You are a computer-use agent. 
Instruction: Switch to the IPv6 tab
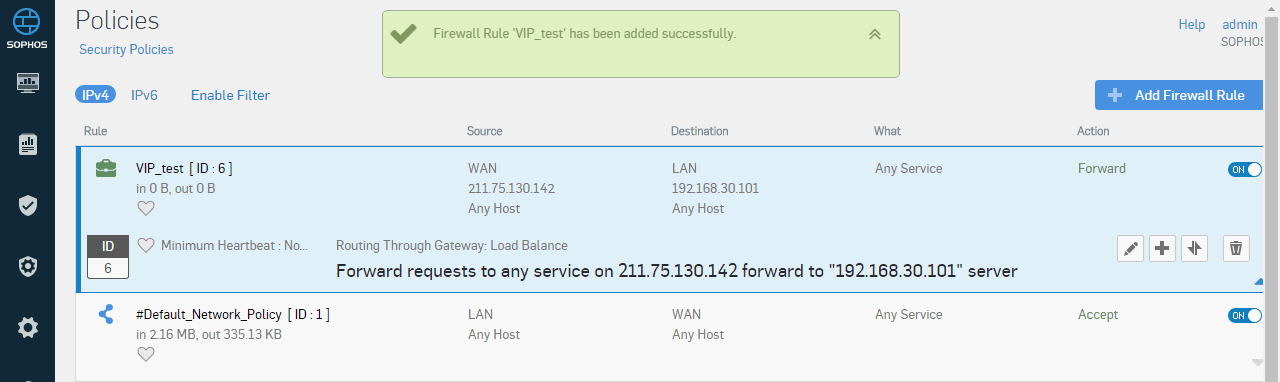tap(144, 95)
